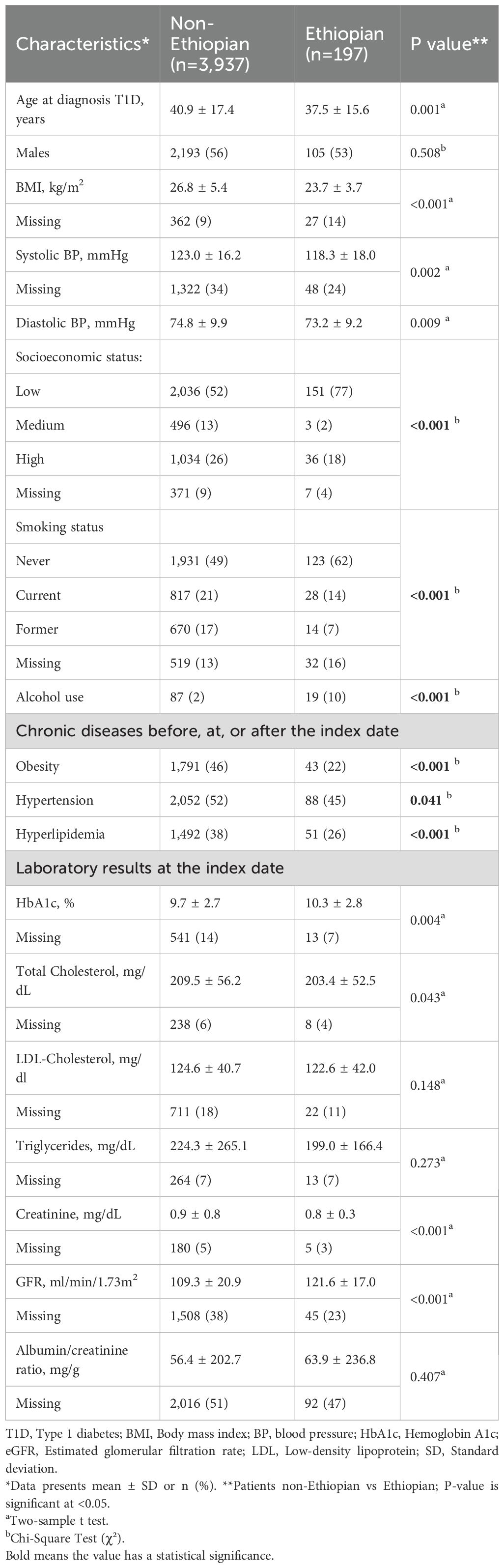Screen dimensions: 504x1568
Task: Click the Alcohol use row label
Action: 50,697
